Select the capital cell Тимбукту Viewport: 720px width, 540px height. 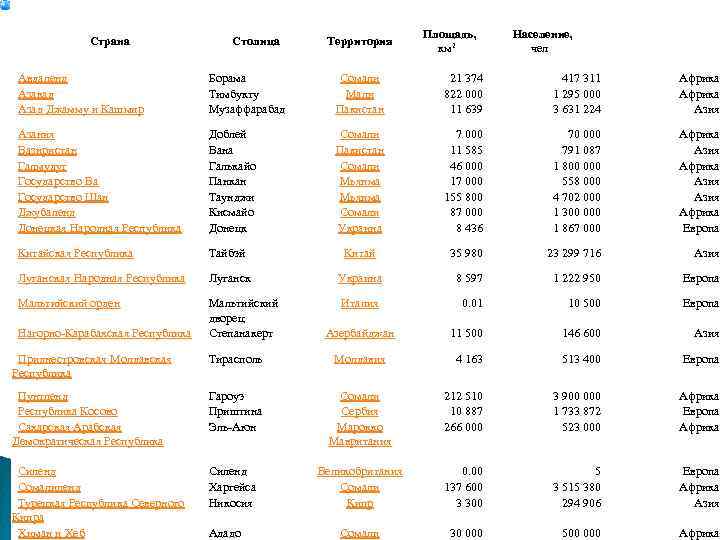[x=234, y=94]
